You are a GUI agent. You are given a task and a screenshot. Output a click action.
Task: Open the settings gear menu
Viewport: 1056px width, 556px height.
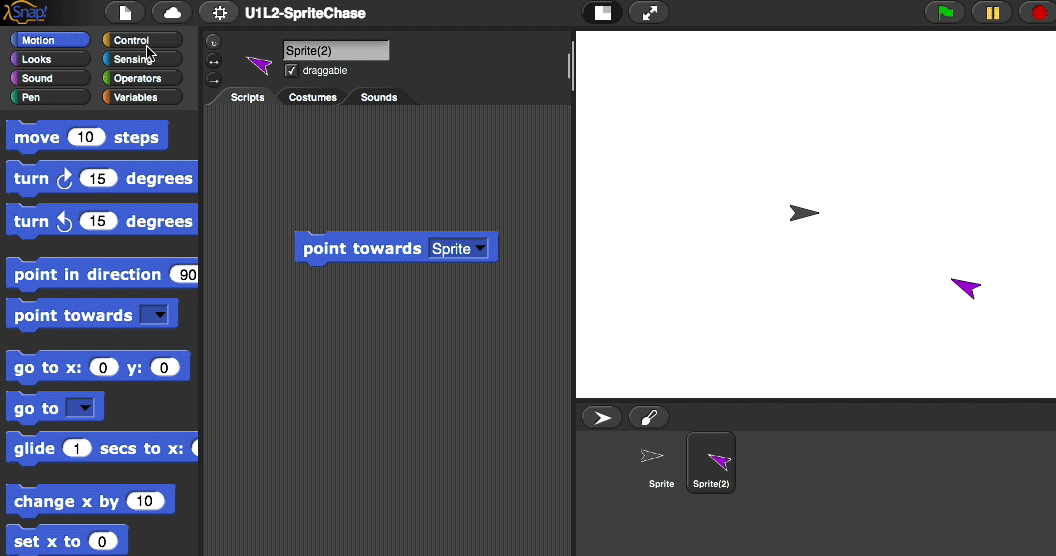pos(220,13)
